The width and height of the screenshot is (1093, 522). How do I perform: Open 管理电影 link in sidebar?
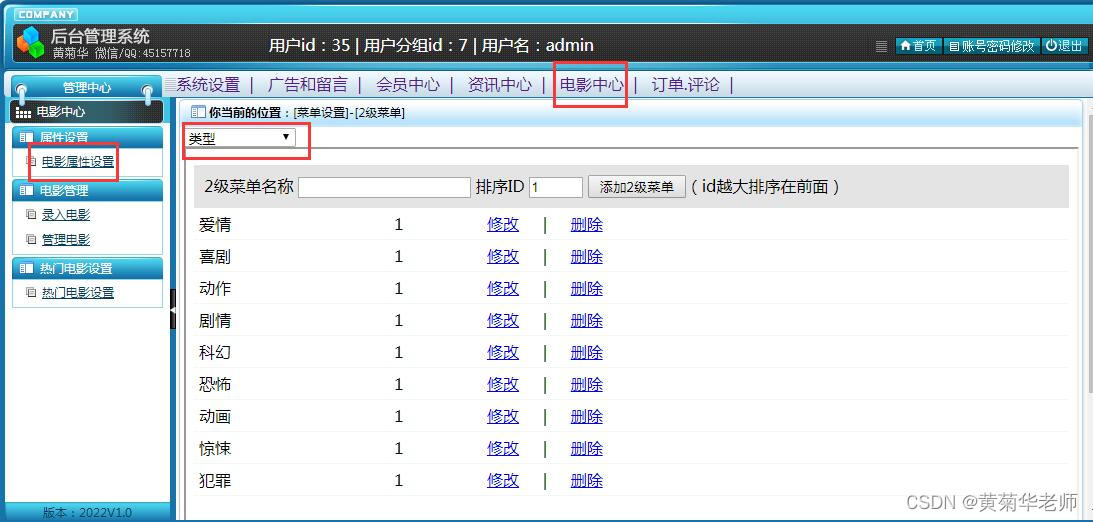(66, 240)
